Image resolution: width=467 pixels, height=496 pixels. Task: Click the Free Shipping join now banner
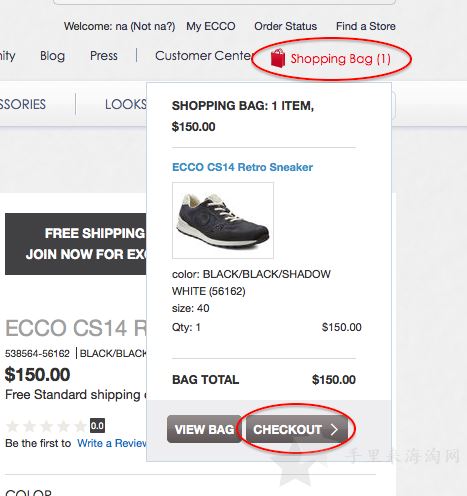click(76, 244)
